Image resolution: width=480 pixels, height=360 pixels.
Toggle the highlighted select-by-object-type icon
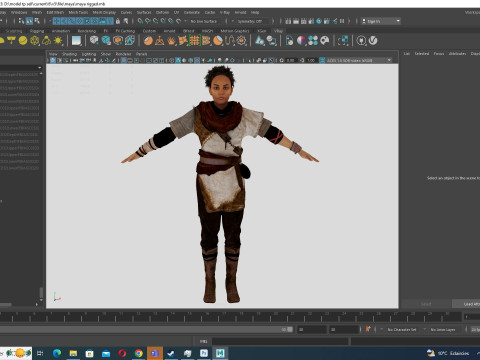coord(29,21)
